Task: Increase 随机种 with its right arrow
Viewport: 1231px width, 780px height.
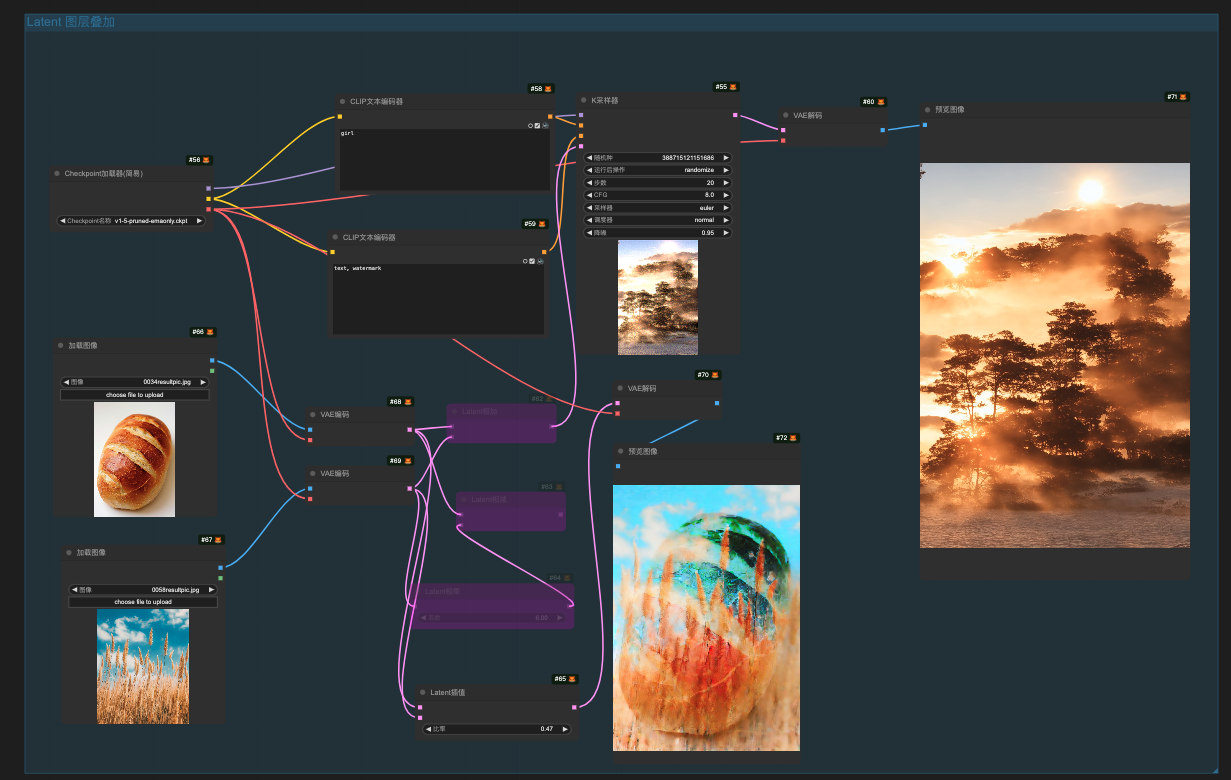Action: pyautogui.click(x=726, y=158)
